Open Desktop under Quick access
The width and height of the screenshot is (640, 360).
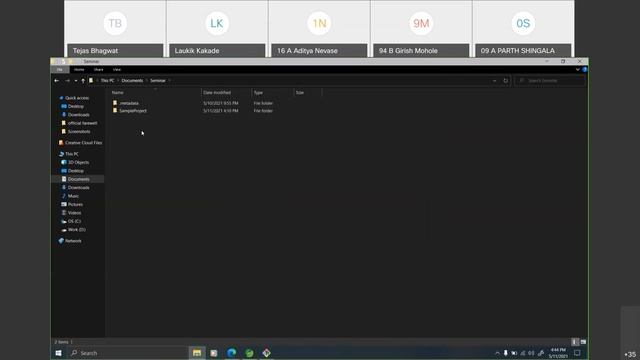(76, 106)
